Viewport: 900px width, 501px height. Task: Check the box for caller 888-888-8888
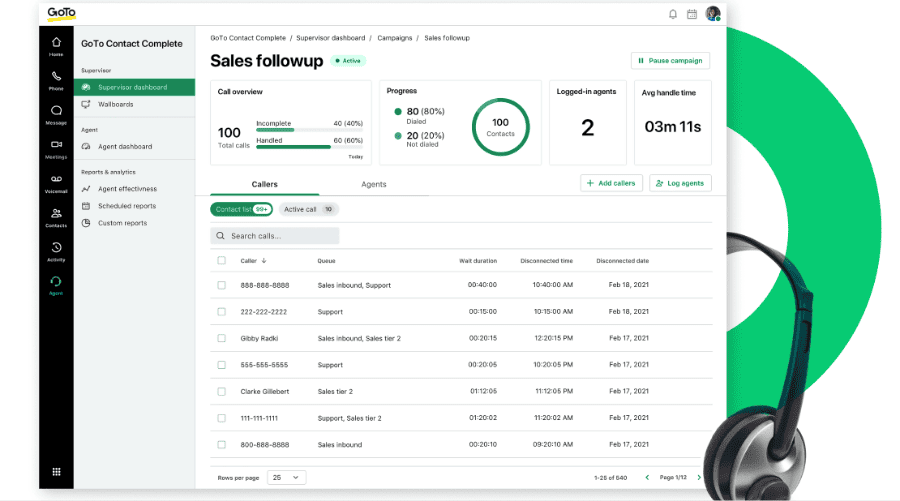pyautogui.click(x=221, y=285)
